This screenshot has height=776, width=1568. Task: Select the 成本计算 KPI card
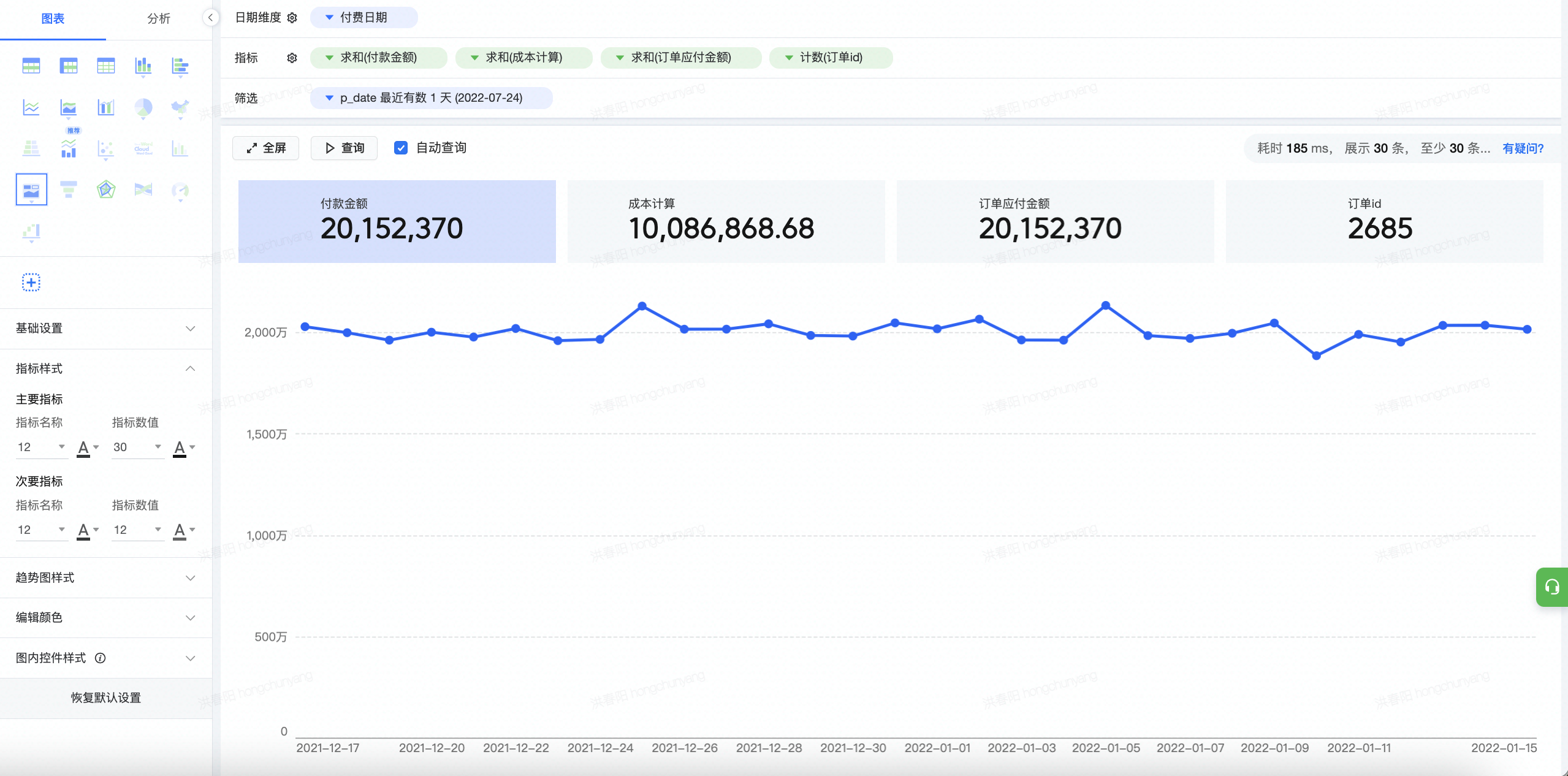pyautogui.click(x=726, y=221)
